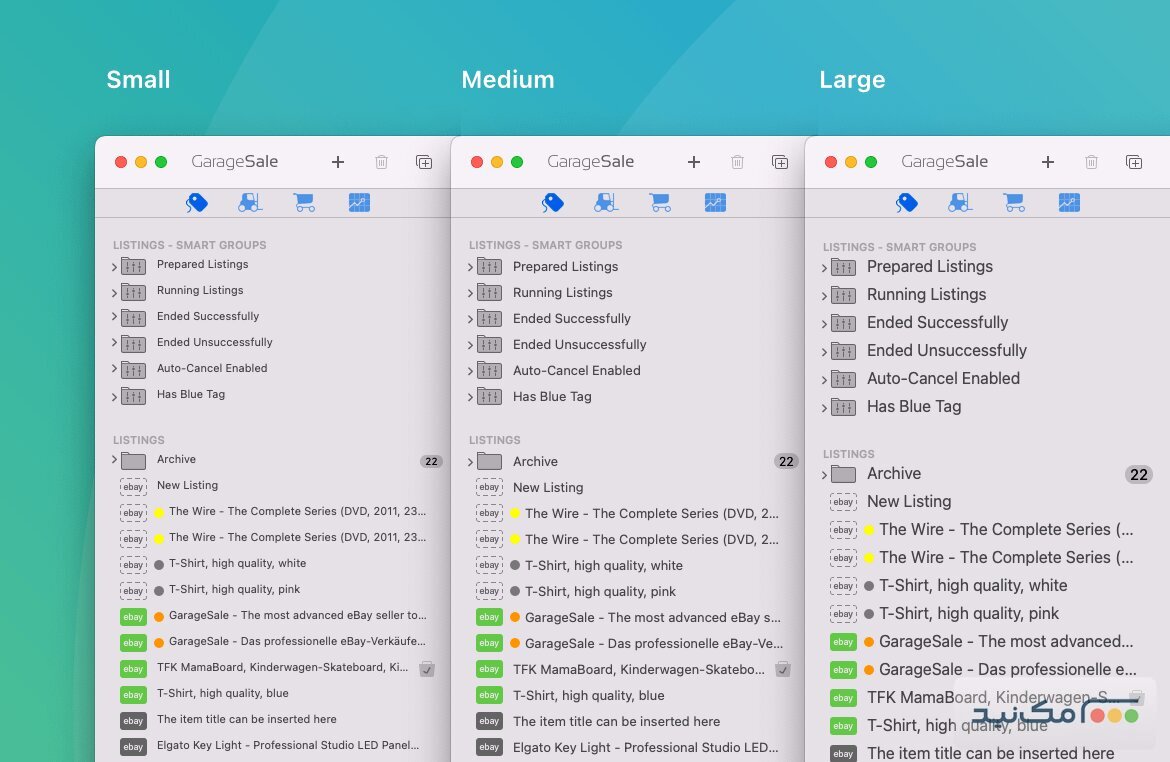Click the trash icon in Medium window toolbar

[737, 162]
